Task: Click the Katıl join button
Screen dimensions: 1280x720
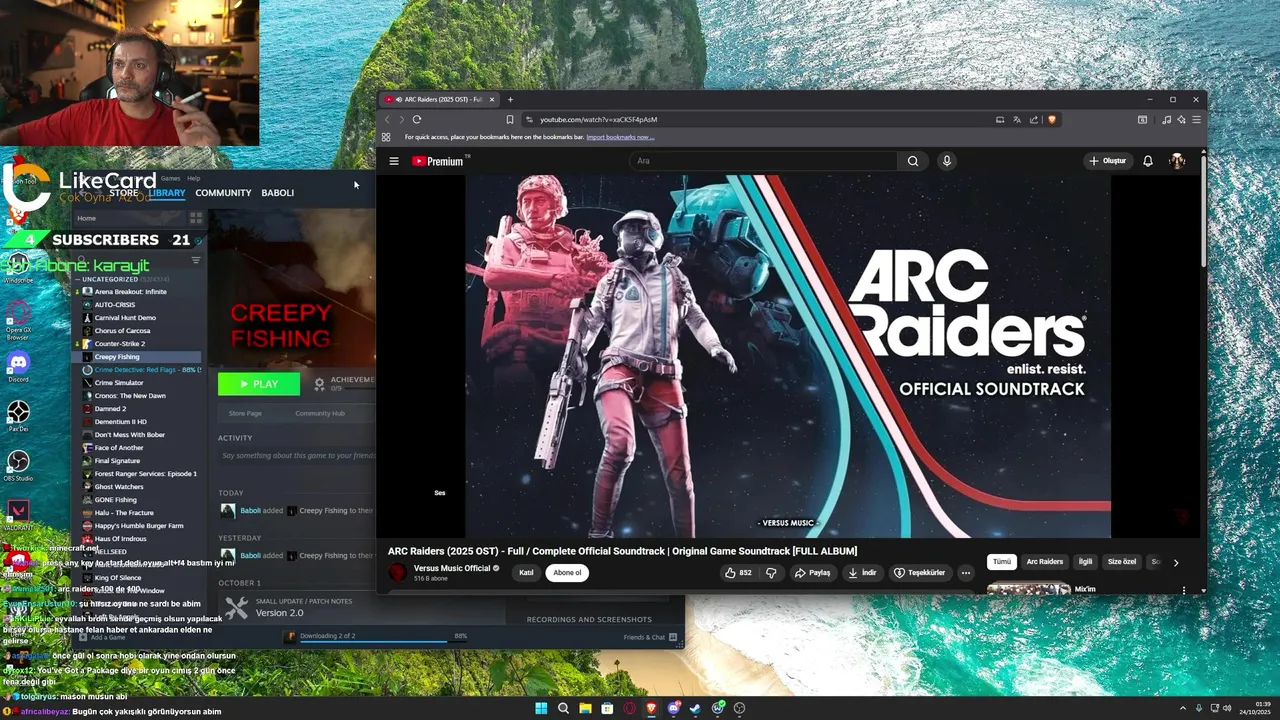Action: [526, 573]
